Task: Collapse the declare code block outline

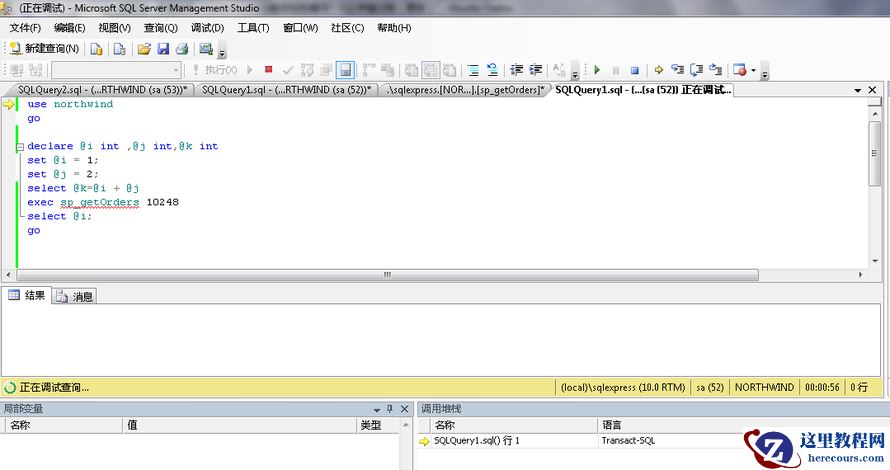Action: pyautogui.click(x=20, y=146)
